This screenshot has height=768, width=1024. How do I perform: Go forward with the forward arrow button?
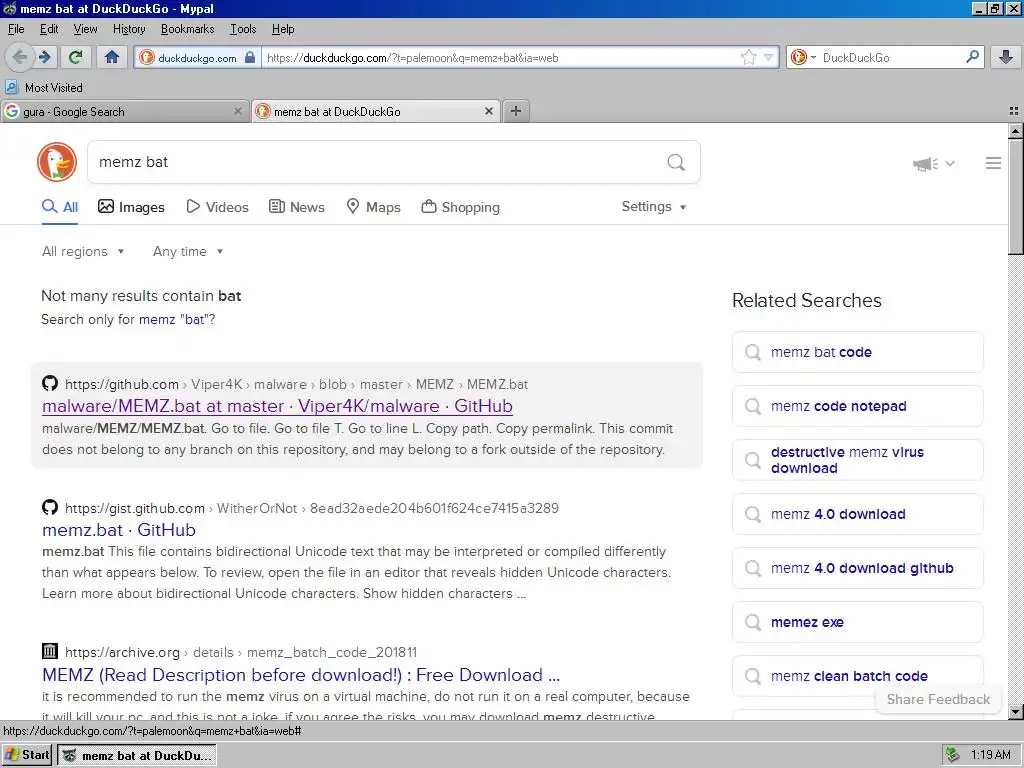pyautogui.click(x=45, y=57)
